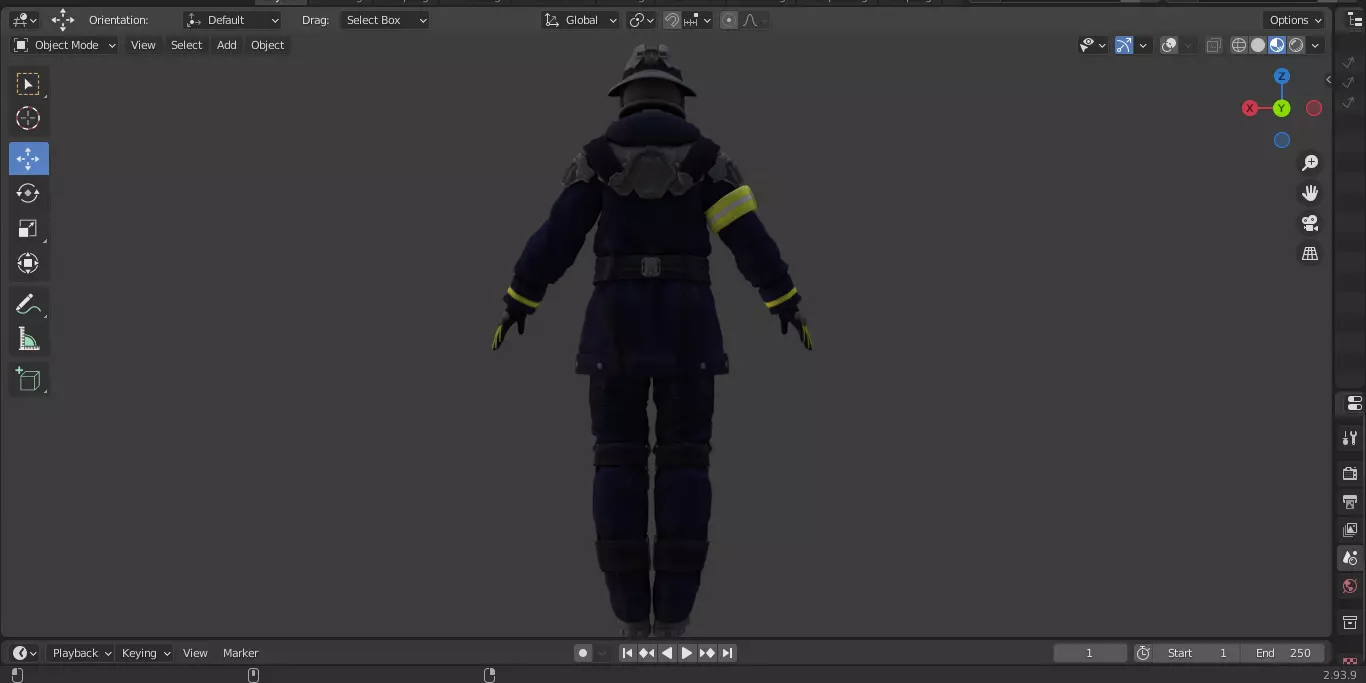This screenshot has width=1366, height=683.
Task: Switch to Rendered viewport shading
Action: (1296, 45)
